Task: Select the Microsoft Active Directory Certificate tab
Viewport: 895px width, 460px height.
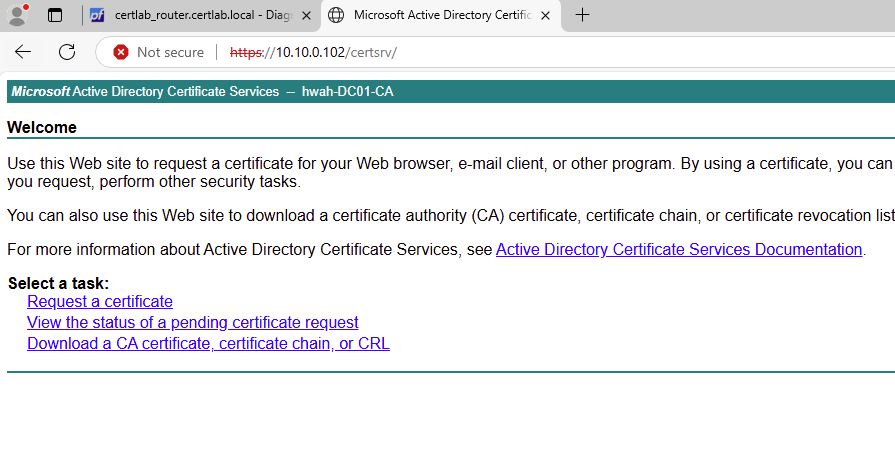Action: tap(440, 15)
